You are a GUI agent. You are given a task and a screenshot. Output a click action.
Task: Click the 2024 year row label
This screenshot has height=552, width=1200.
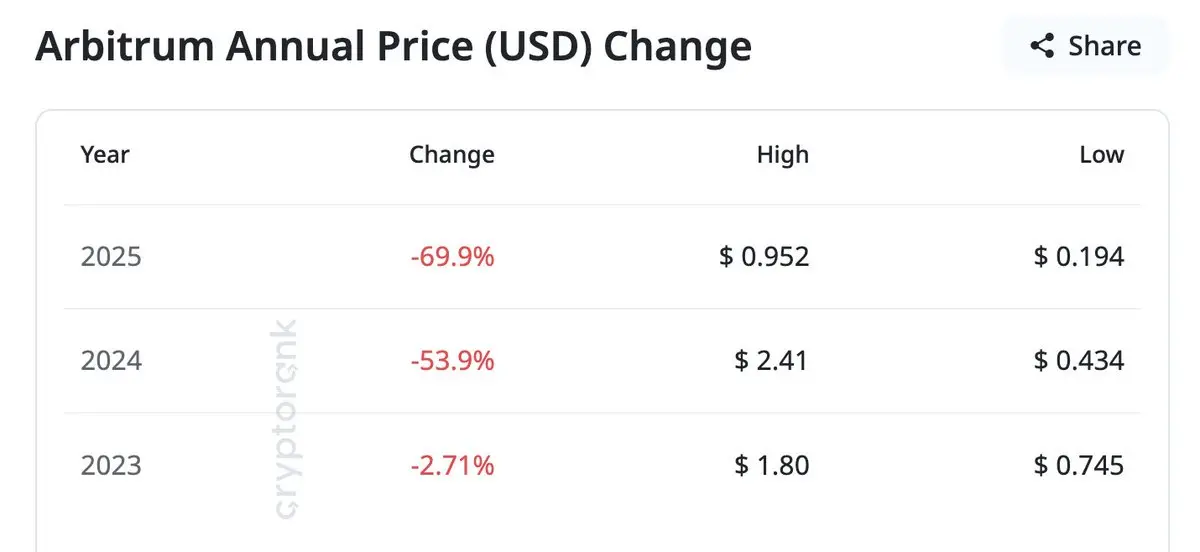click(111, 360)
